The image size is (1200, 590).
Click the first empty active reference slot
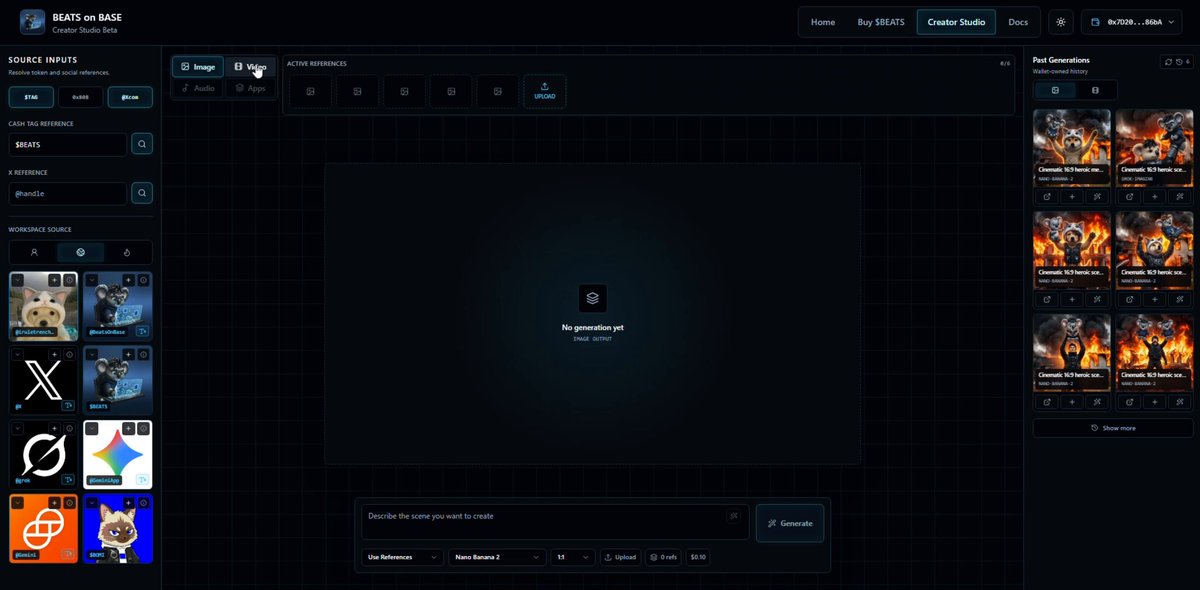tap(311, 91)
